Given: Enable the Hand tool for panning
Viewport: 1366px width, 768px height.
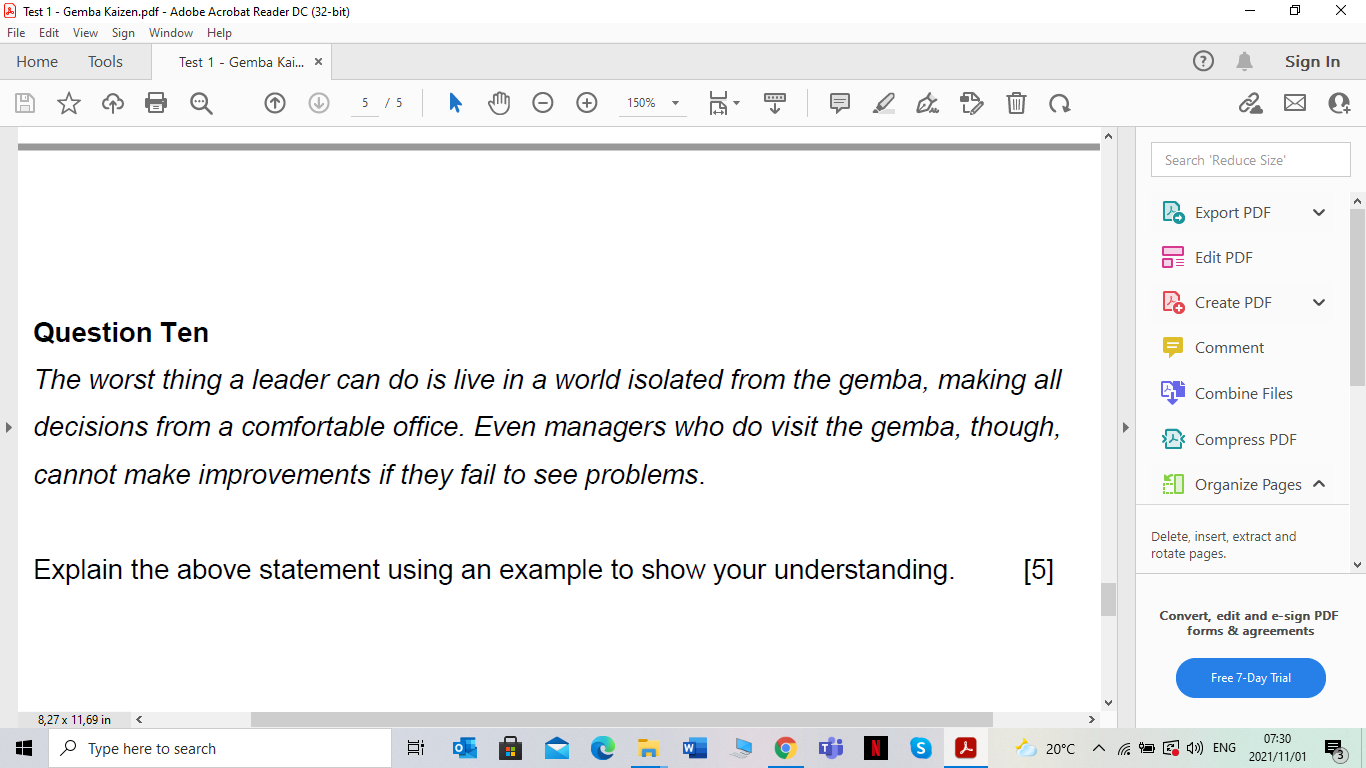Looking at the screenshot, I should [498, 103].
